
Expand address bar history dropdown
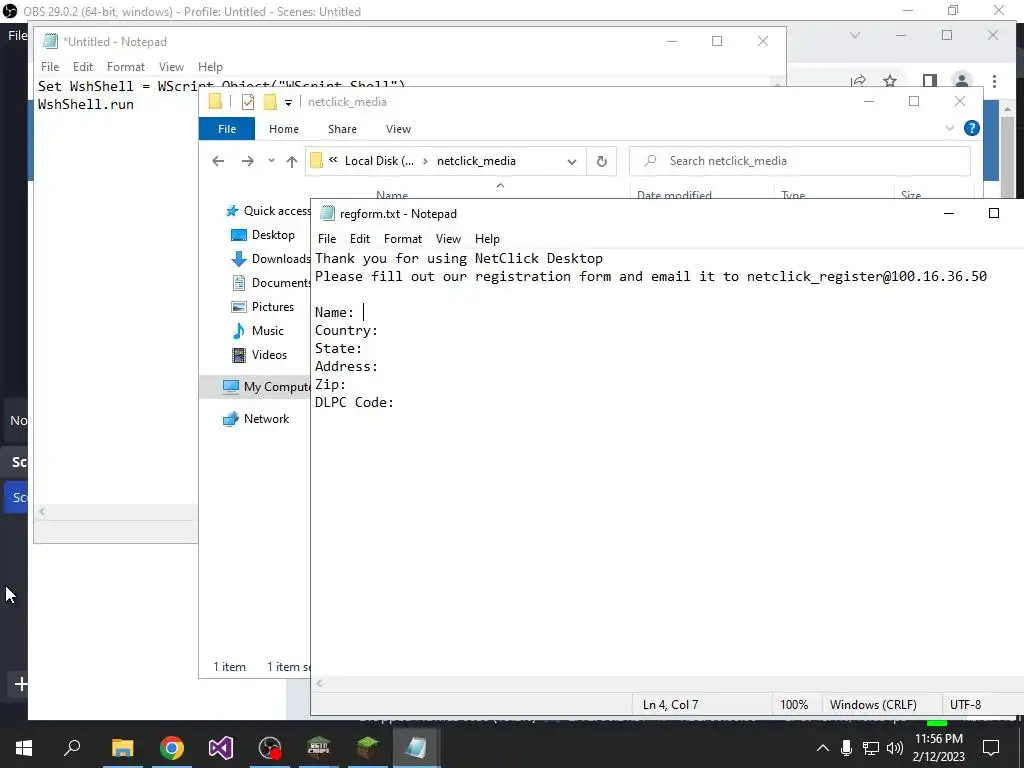571,161
